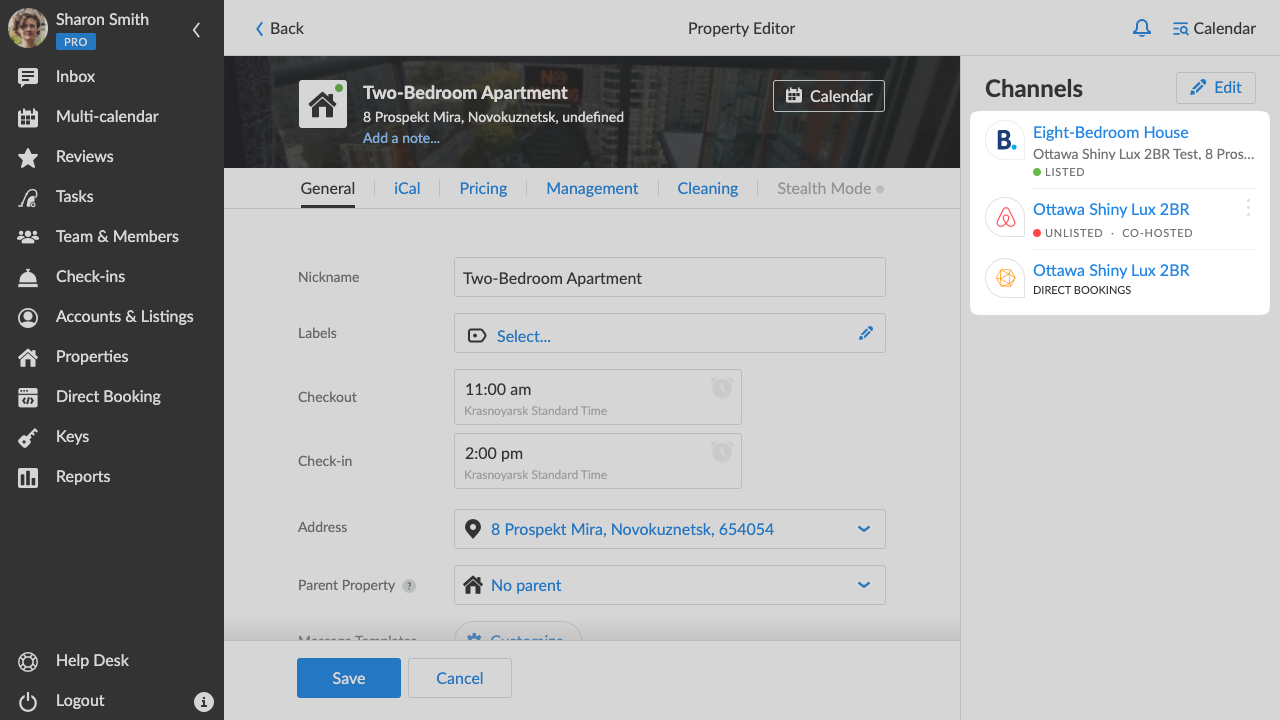
Task: Click the Logout power icon
Action: click(x=28, y=701)
